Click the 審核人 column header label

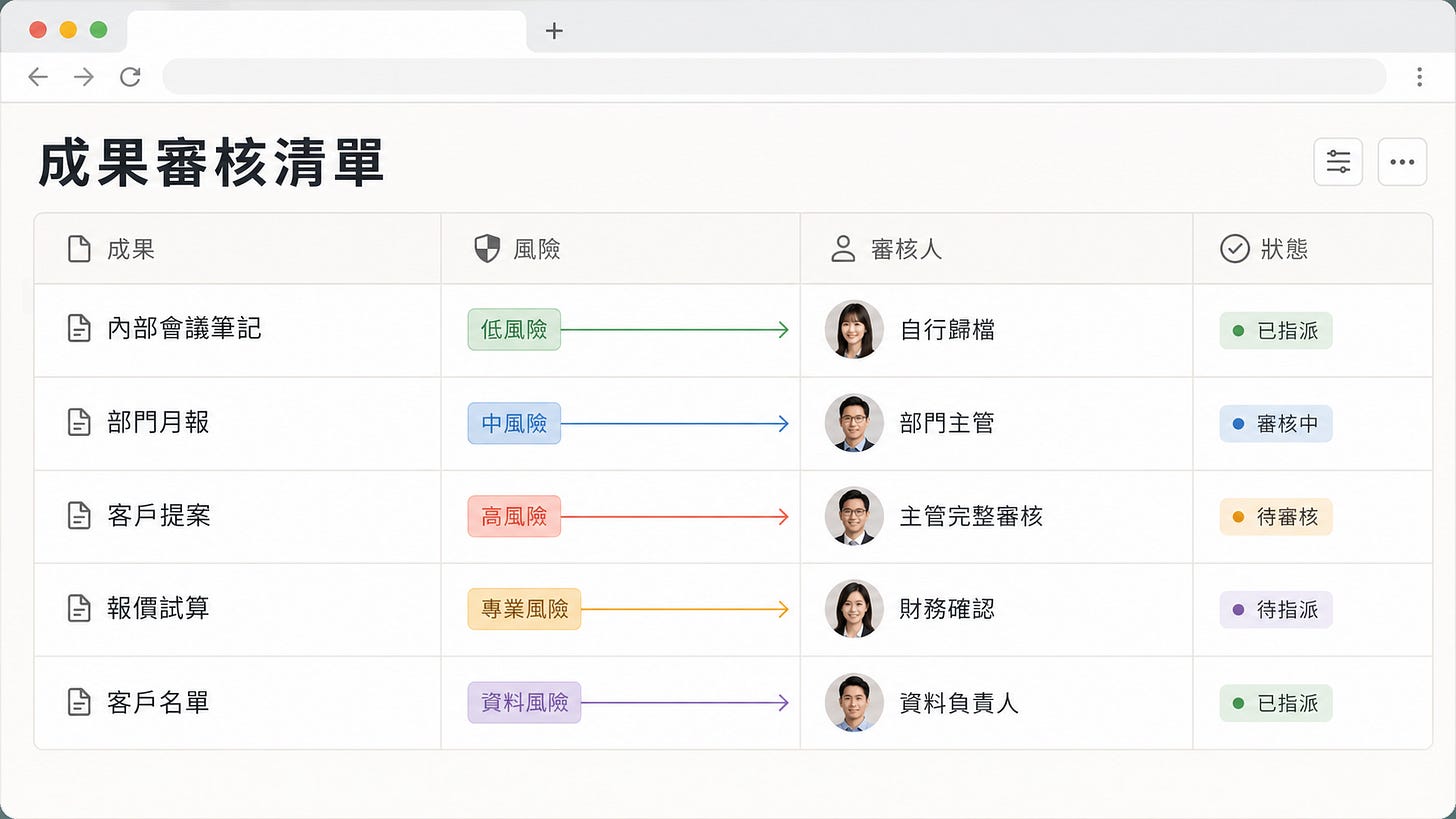(906, 249)
